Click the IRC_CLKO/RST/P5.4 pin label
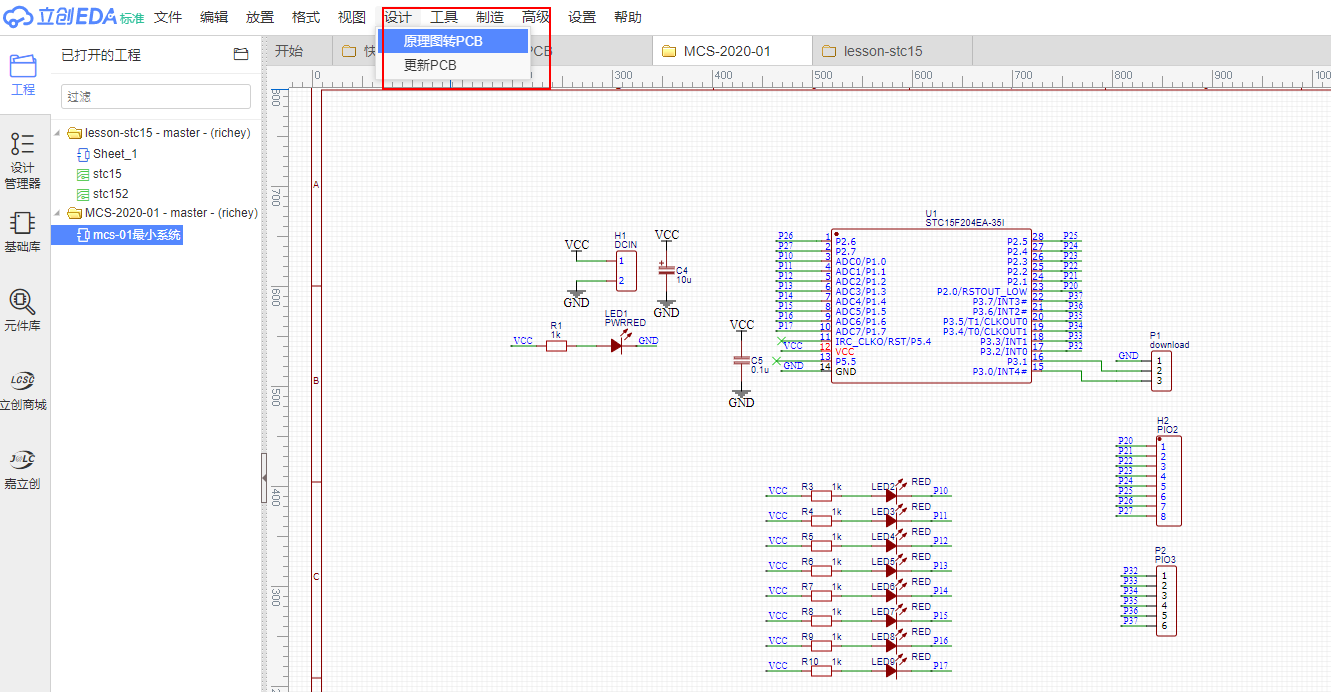 pos(883,342)
